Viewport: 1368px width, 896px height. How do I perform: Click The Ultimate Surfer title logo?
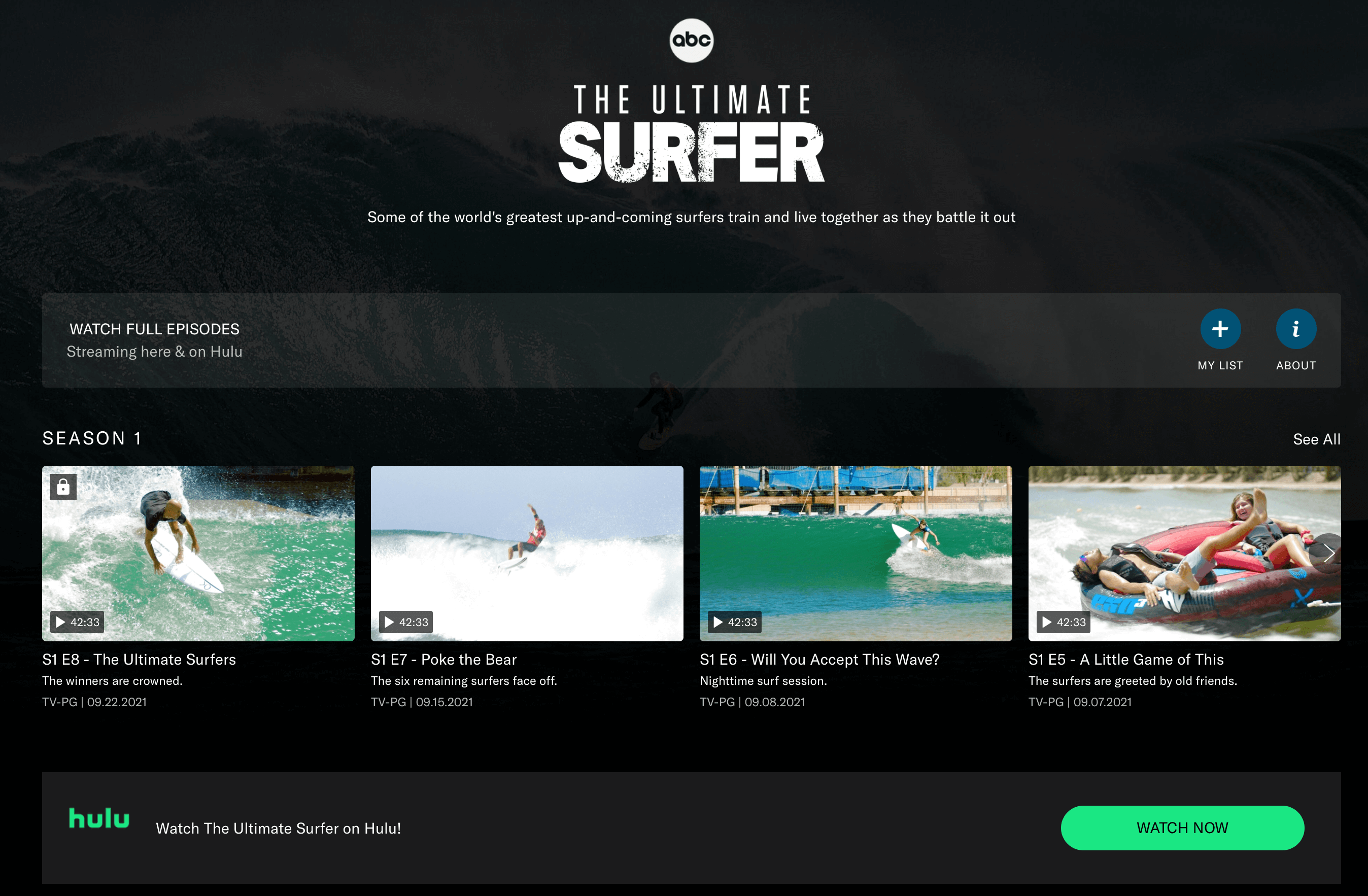point(692,134)
